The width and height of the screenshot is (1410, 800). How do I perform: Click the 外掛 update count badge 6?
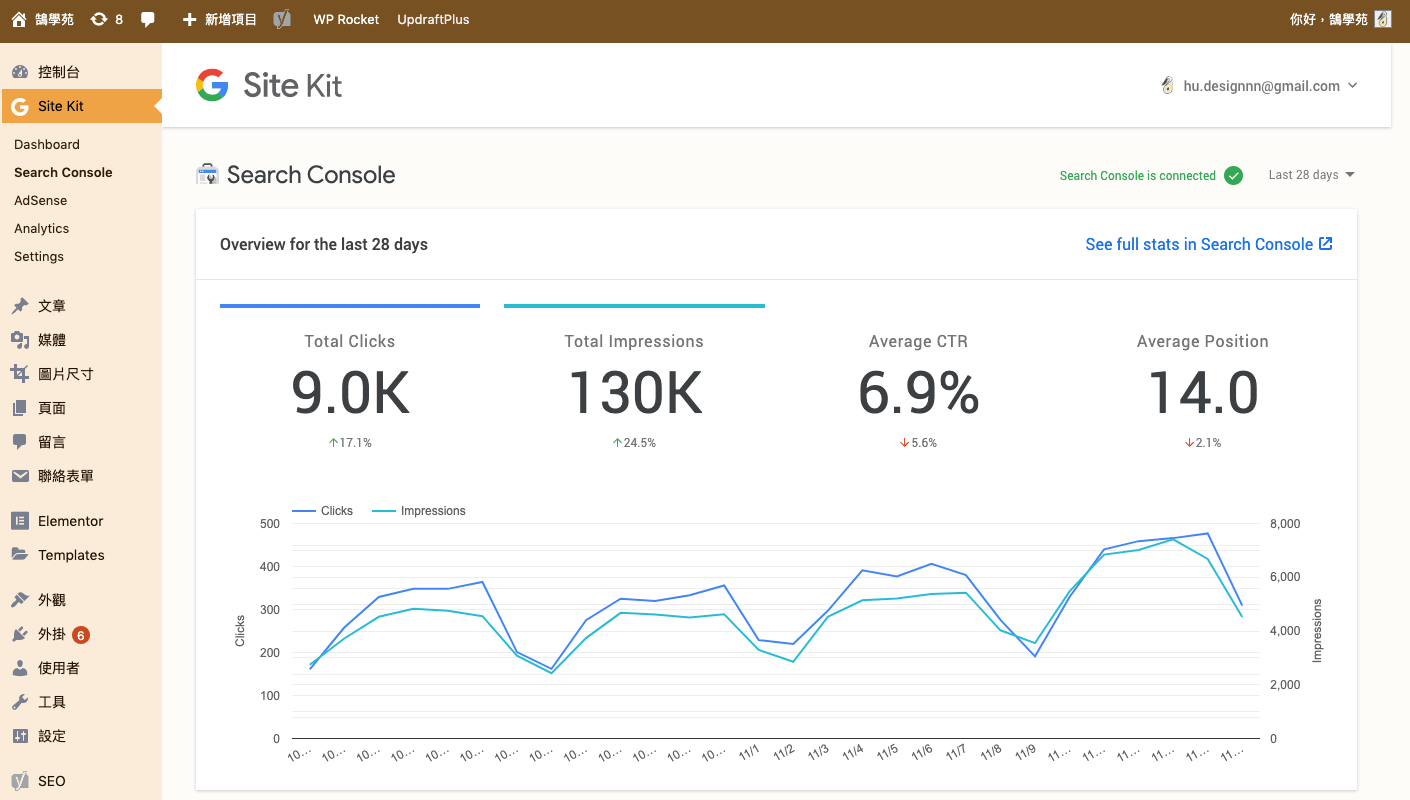(x=81, y=634)
